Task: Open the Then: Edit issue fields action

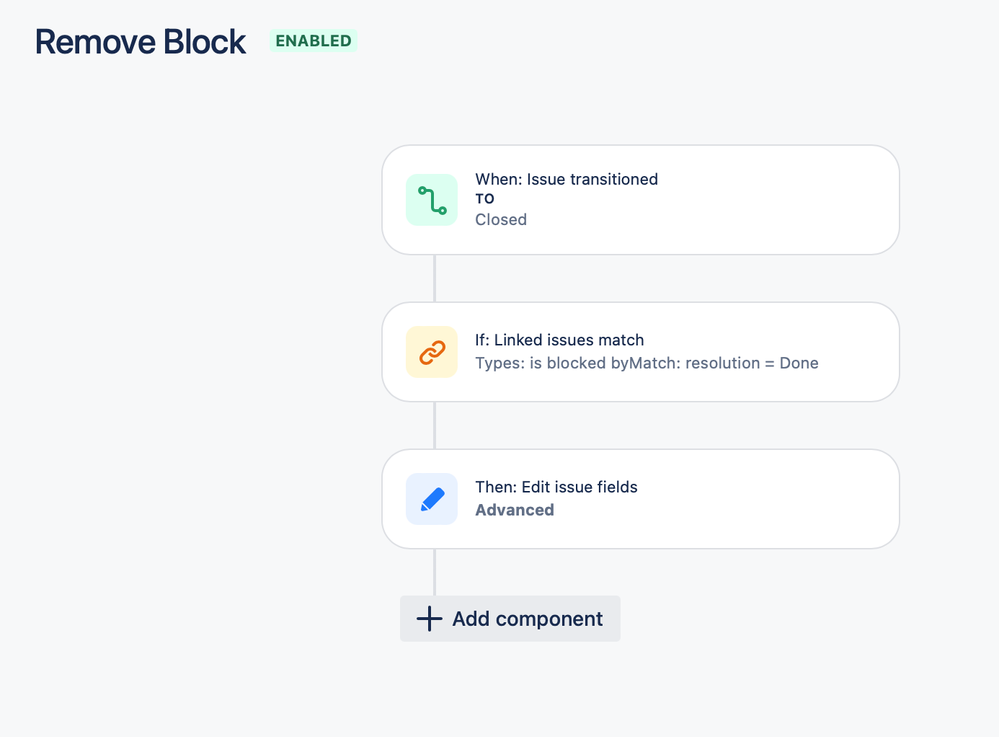Action: pos(640,499)
